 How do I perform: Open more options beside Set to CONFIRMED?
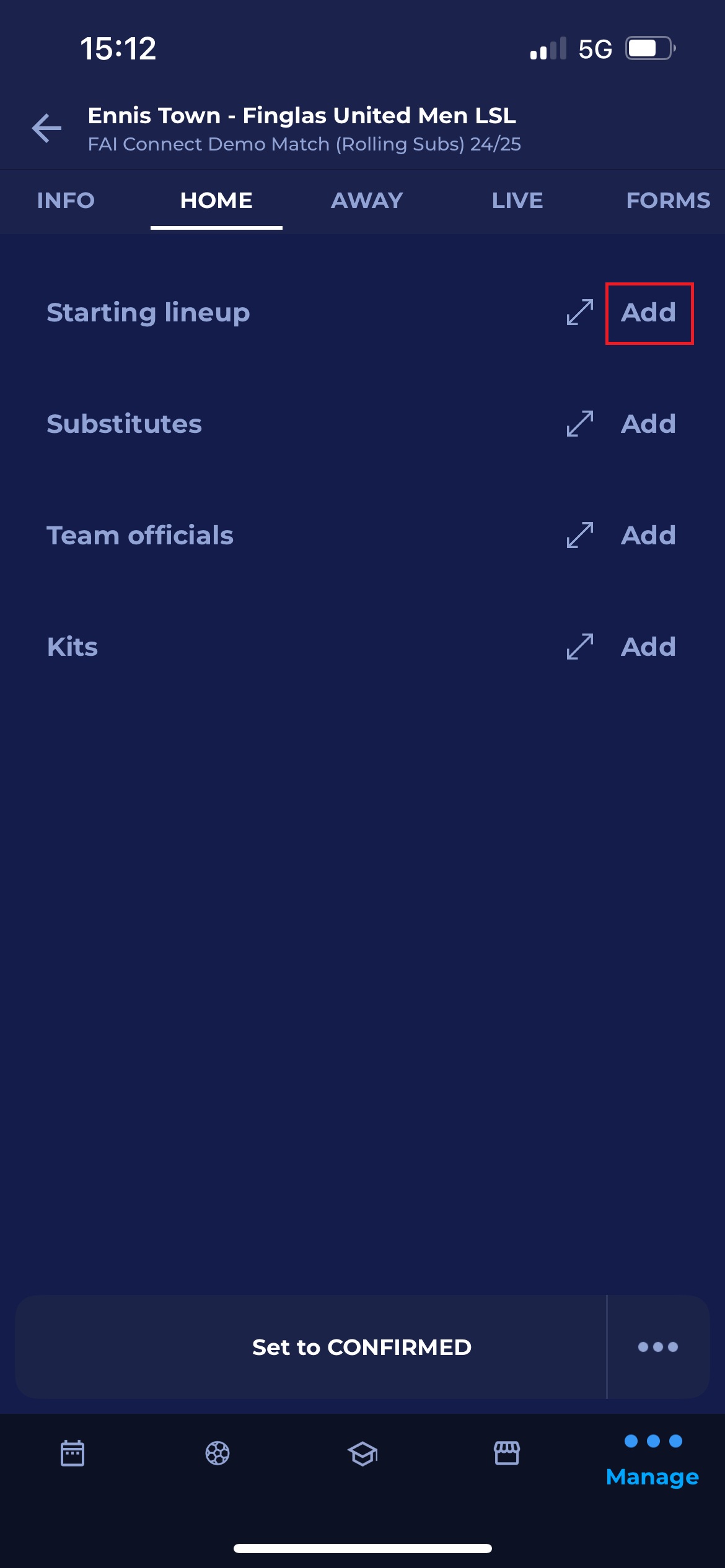coord(658,1347)
